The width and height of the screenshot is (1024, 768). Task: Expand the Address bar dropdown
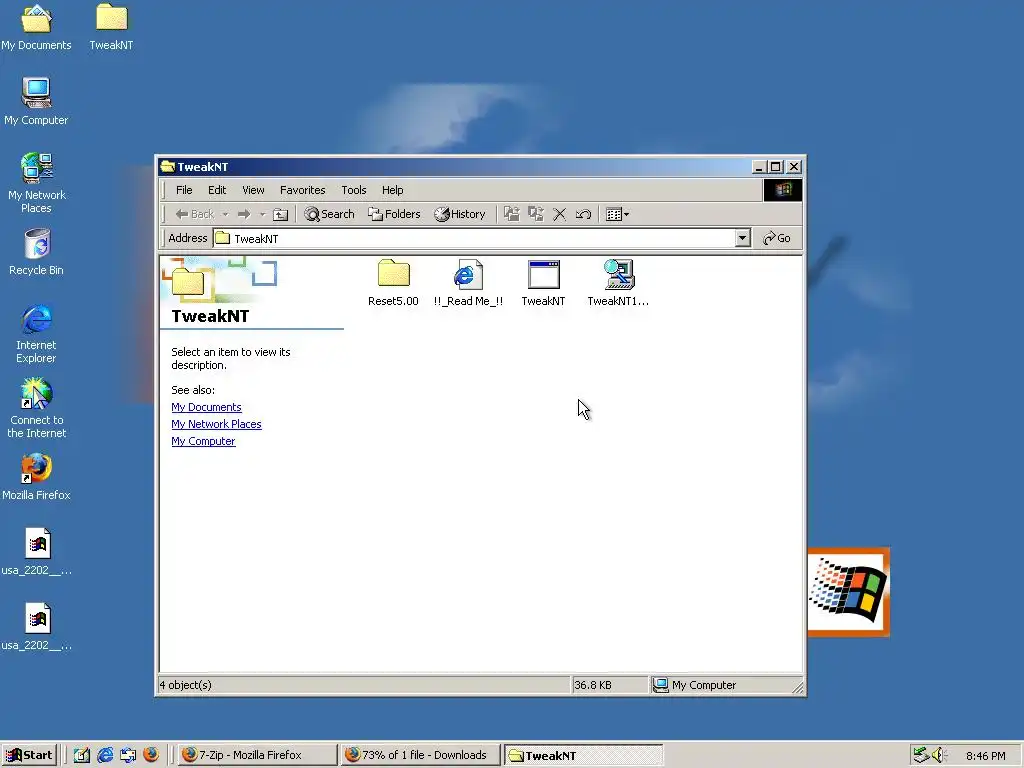click(742, 238)
